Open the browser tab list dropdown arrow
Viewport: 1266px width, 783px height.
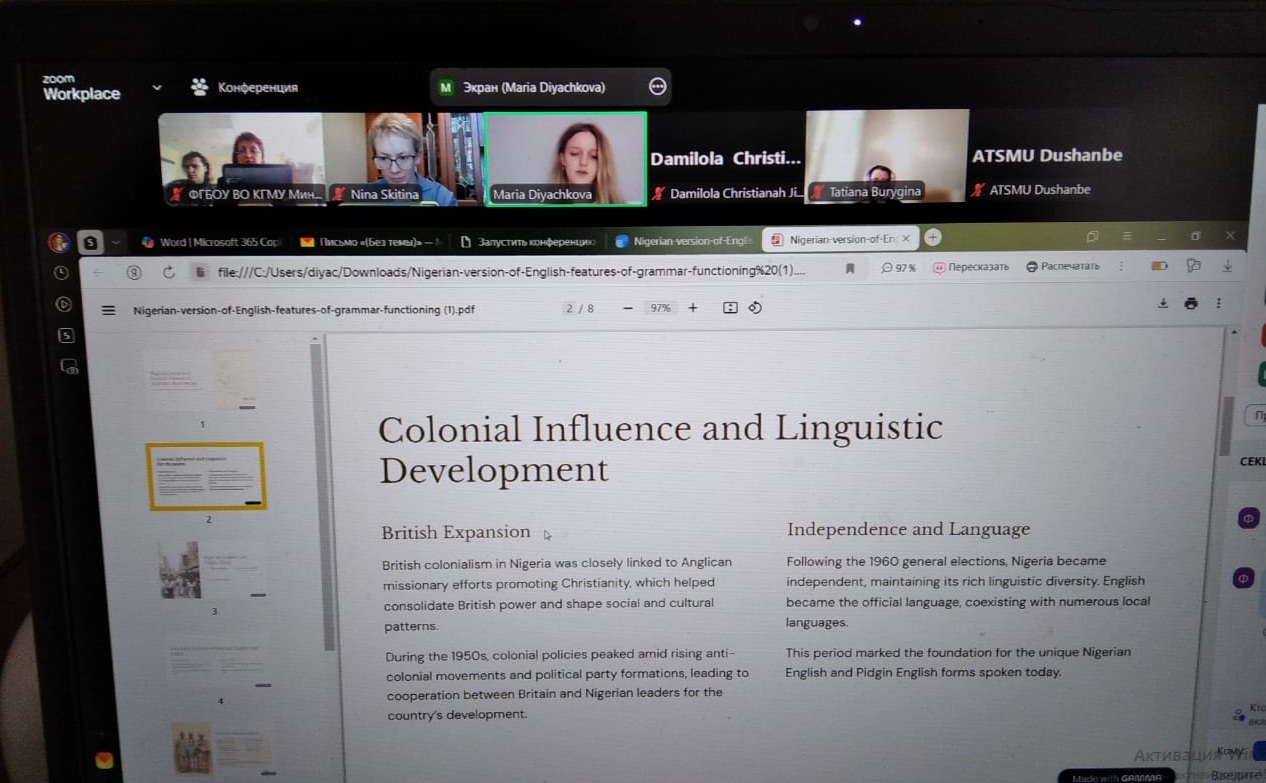116,242
